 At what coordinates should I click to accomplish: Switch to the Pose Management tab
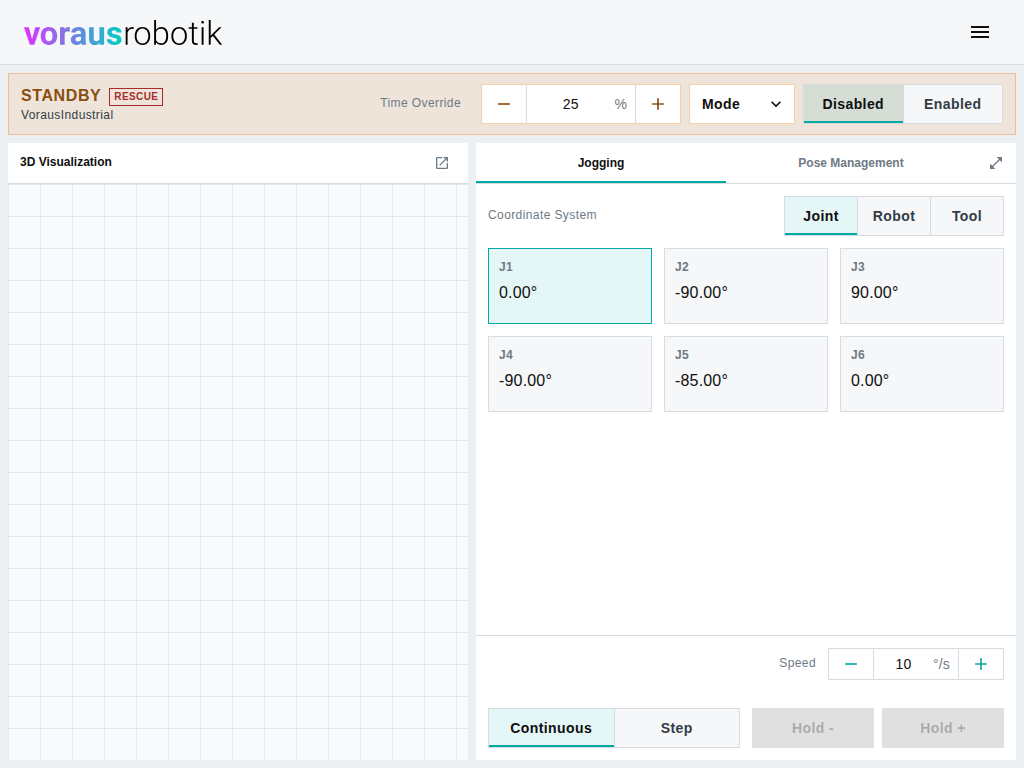click(850, 163)
